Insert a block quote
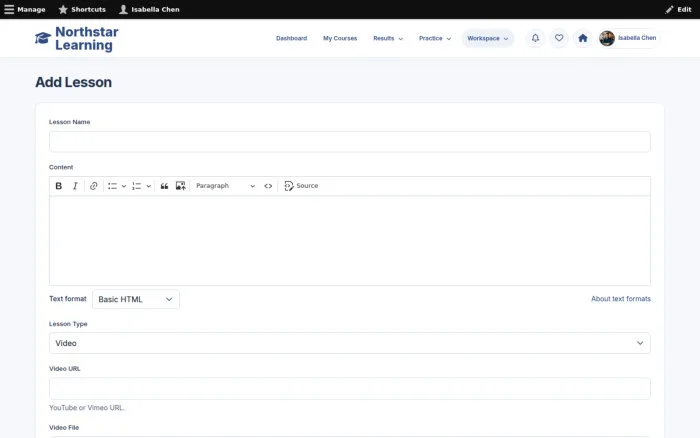The image size is (700, 438). coord(164,186)
